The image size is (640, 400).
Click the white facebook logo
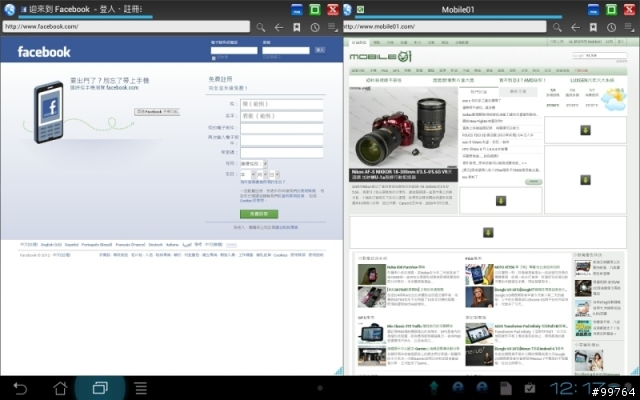click(44, 52)
